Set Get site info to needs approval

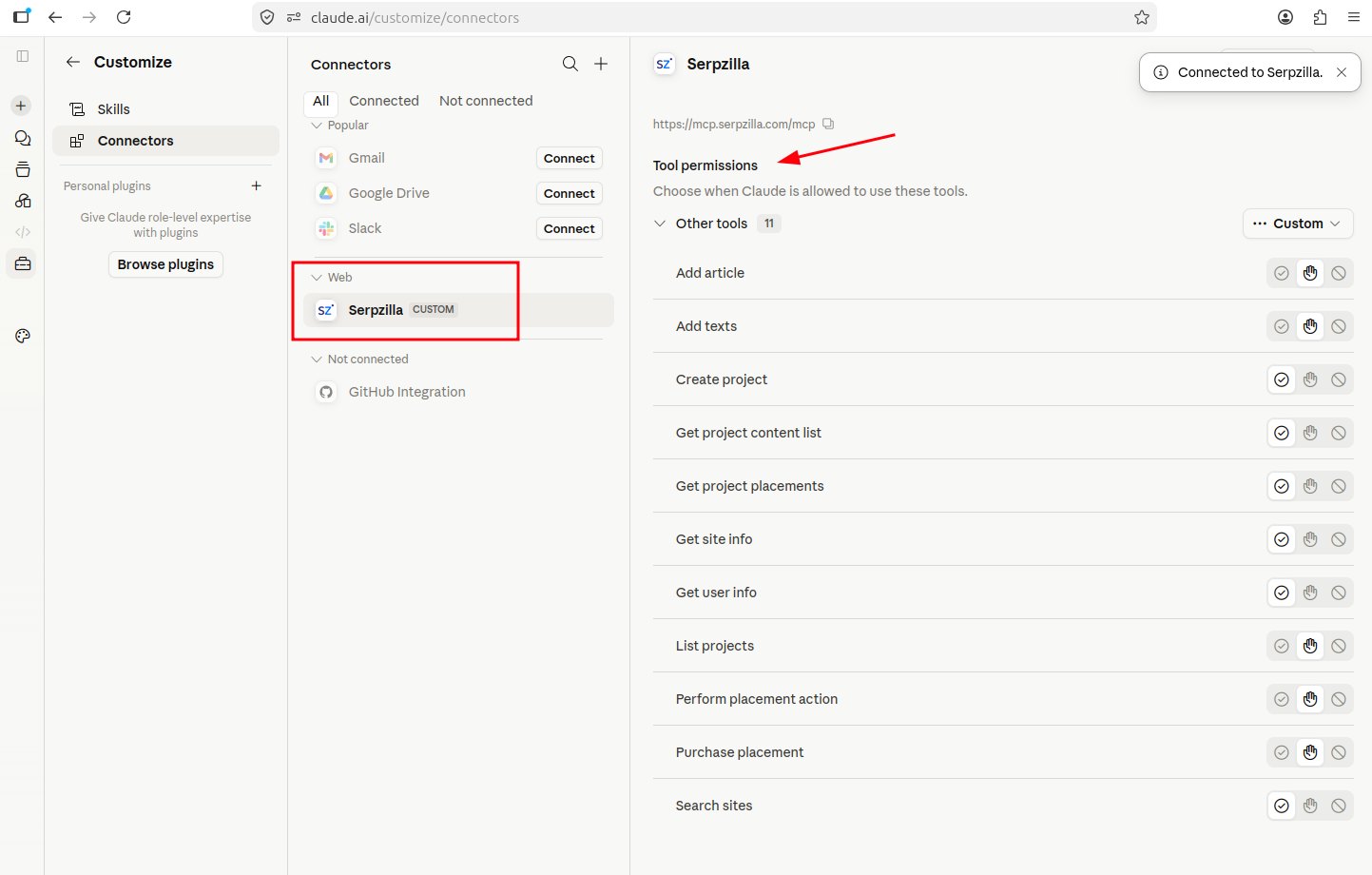[1310, 539]
